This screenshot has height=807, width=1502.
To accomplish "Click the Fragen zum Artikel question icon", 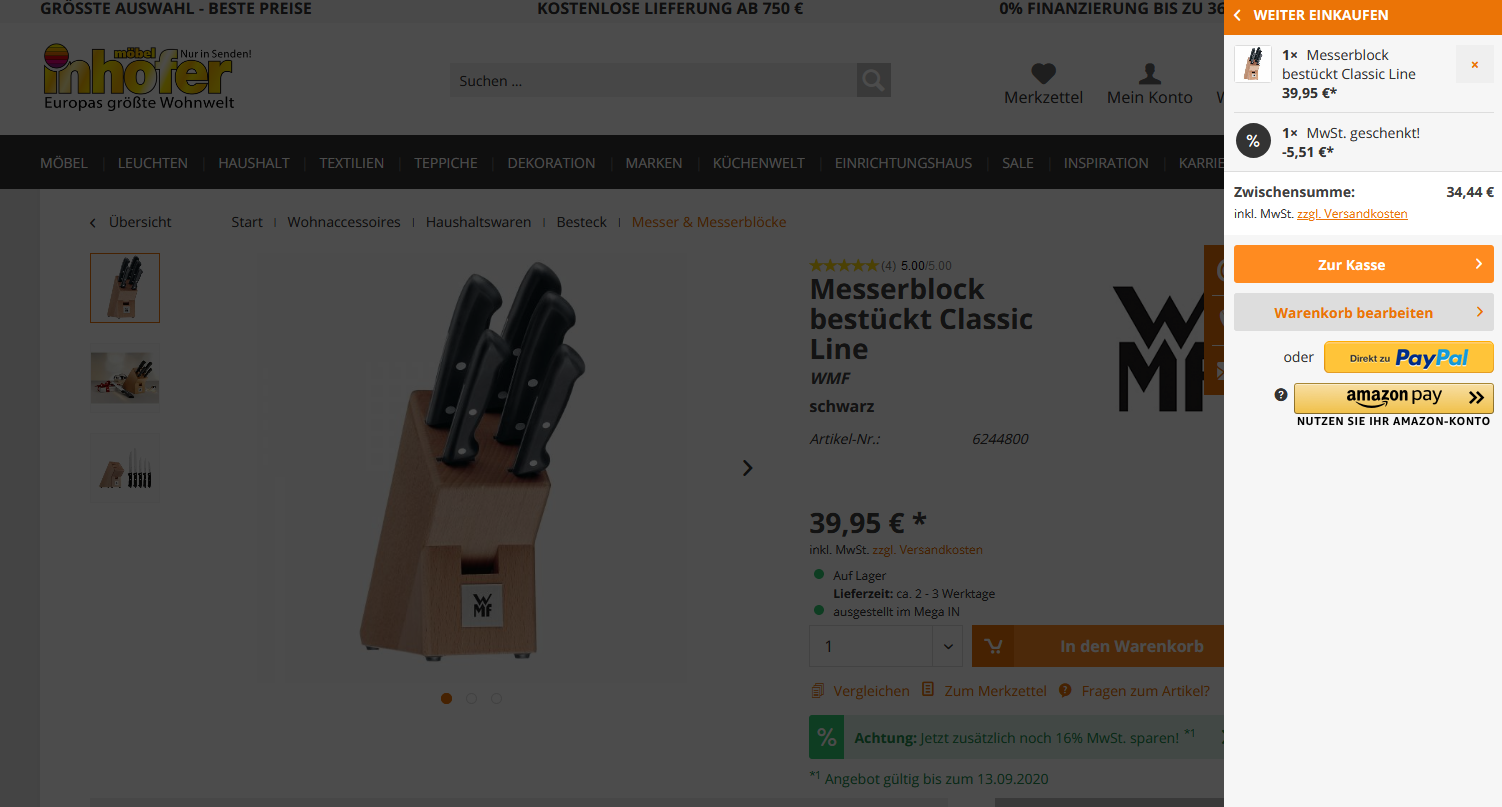I will (1065, 691).
